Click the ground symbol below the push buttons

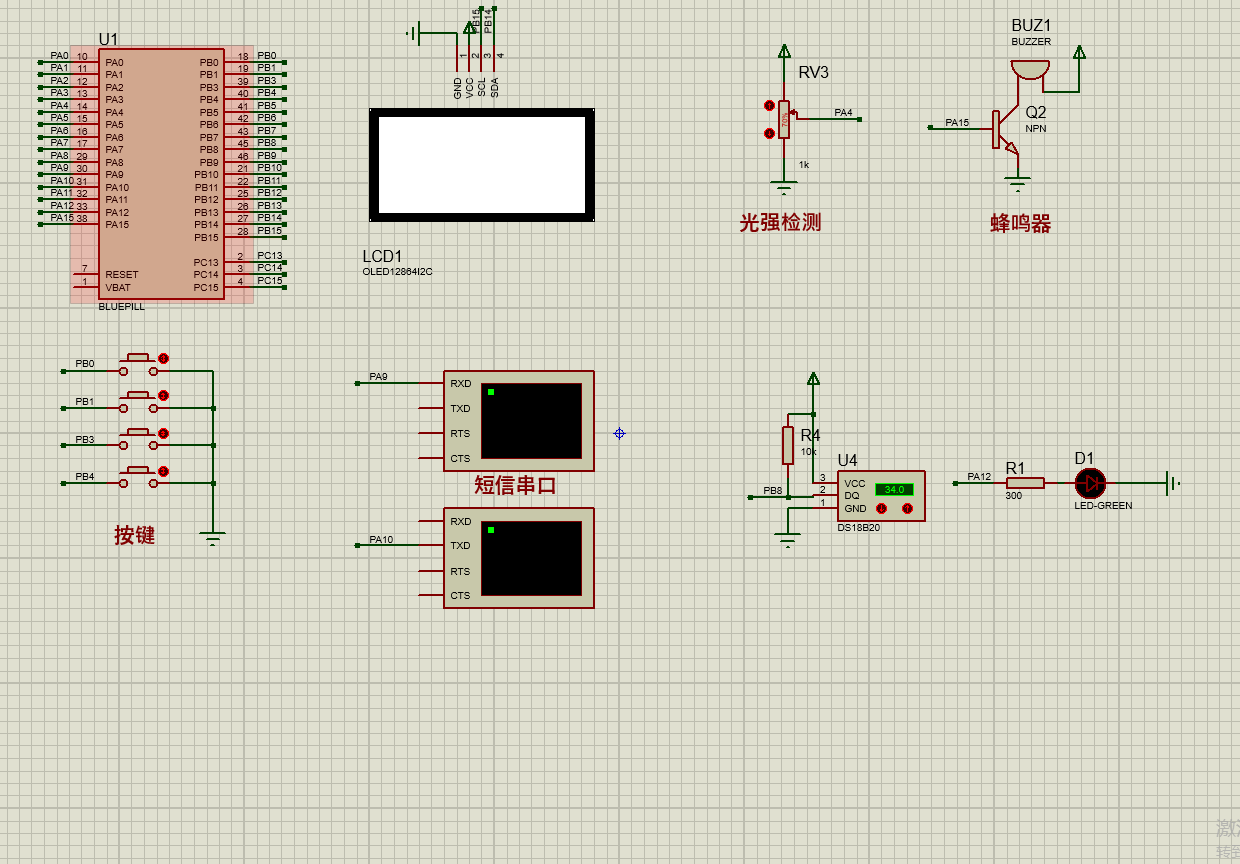[x=213, y=539]
